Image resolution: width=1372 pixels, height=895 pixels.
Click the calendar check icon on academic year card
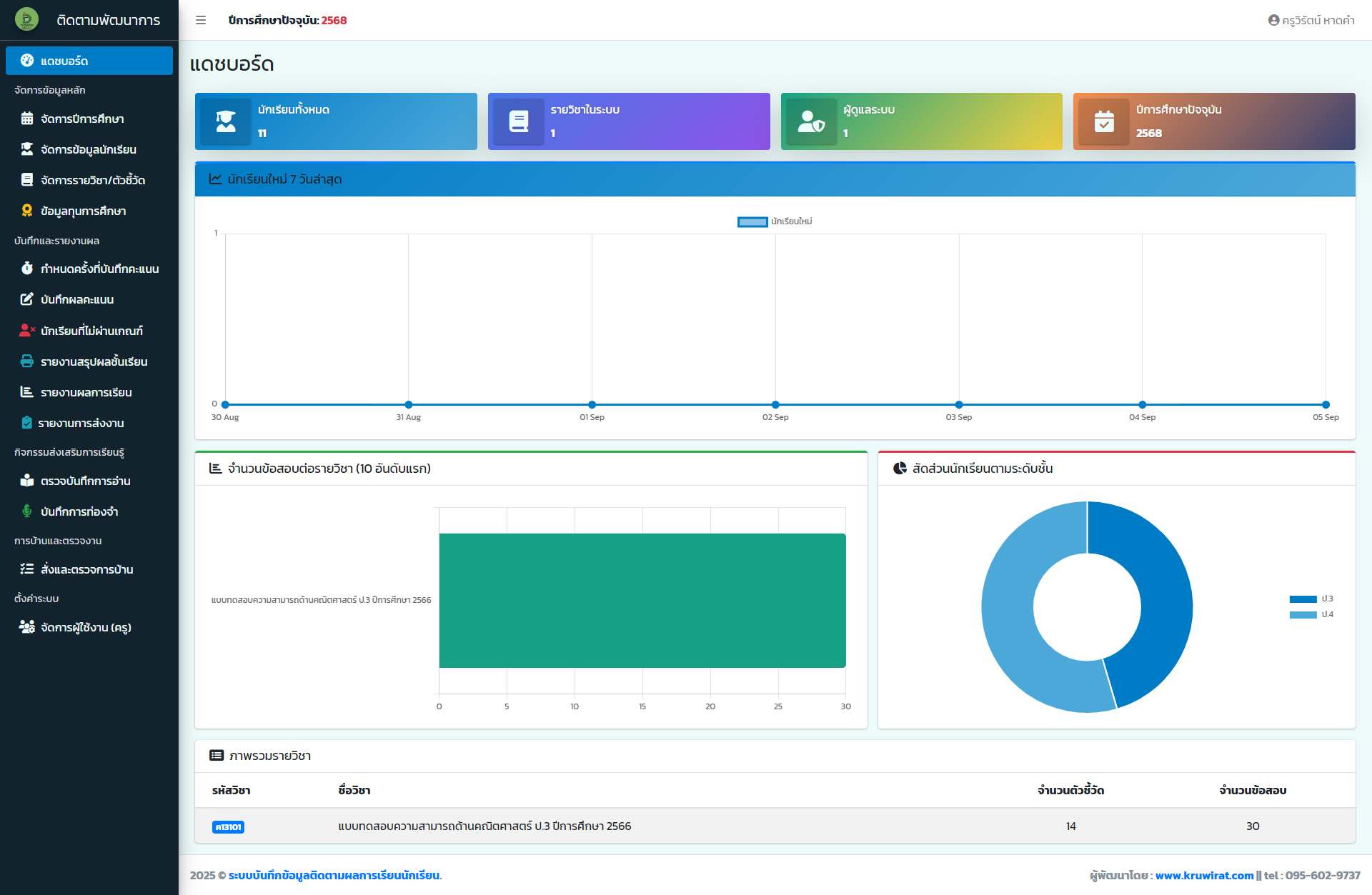(x=1104, y=121)
